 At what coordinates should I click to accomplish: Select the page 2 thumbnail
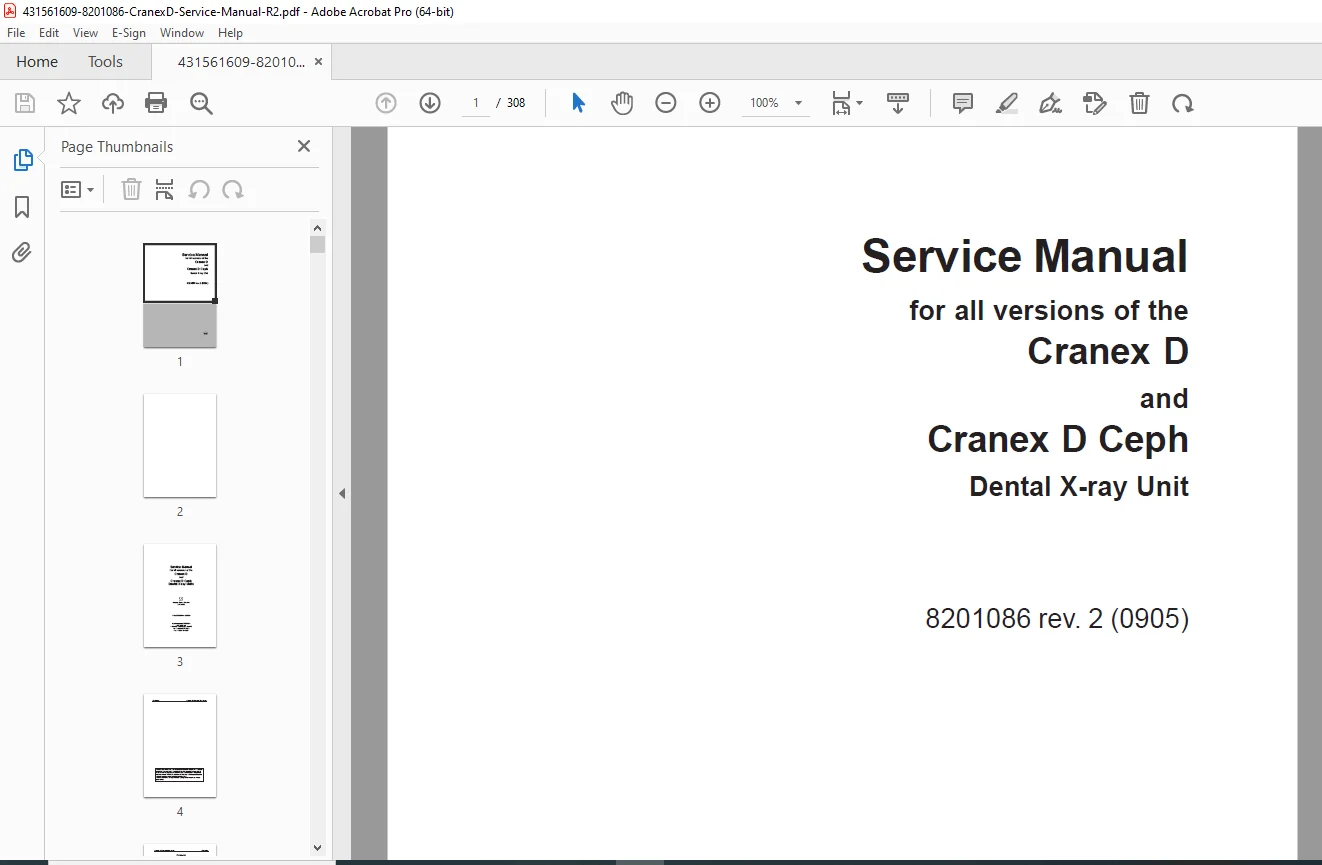[x=180, y=445]
